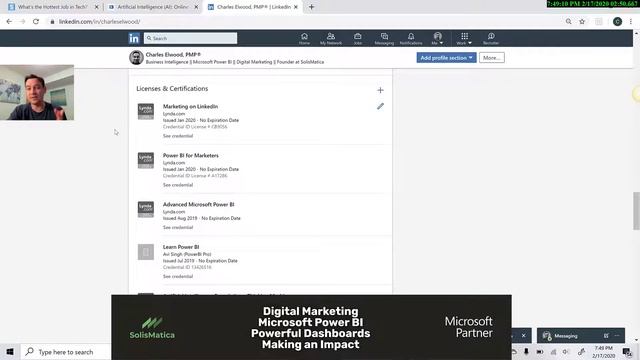Open Learn Power BI certification
The width and height of the screenshot is (640, 360).
(x=181, y=247)
